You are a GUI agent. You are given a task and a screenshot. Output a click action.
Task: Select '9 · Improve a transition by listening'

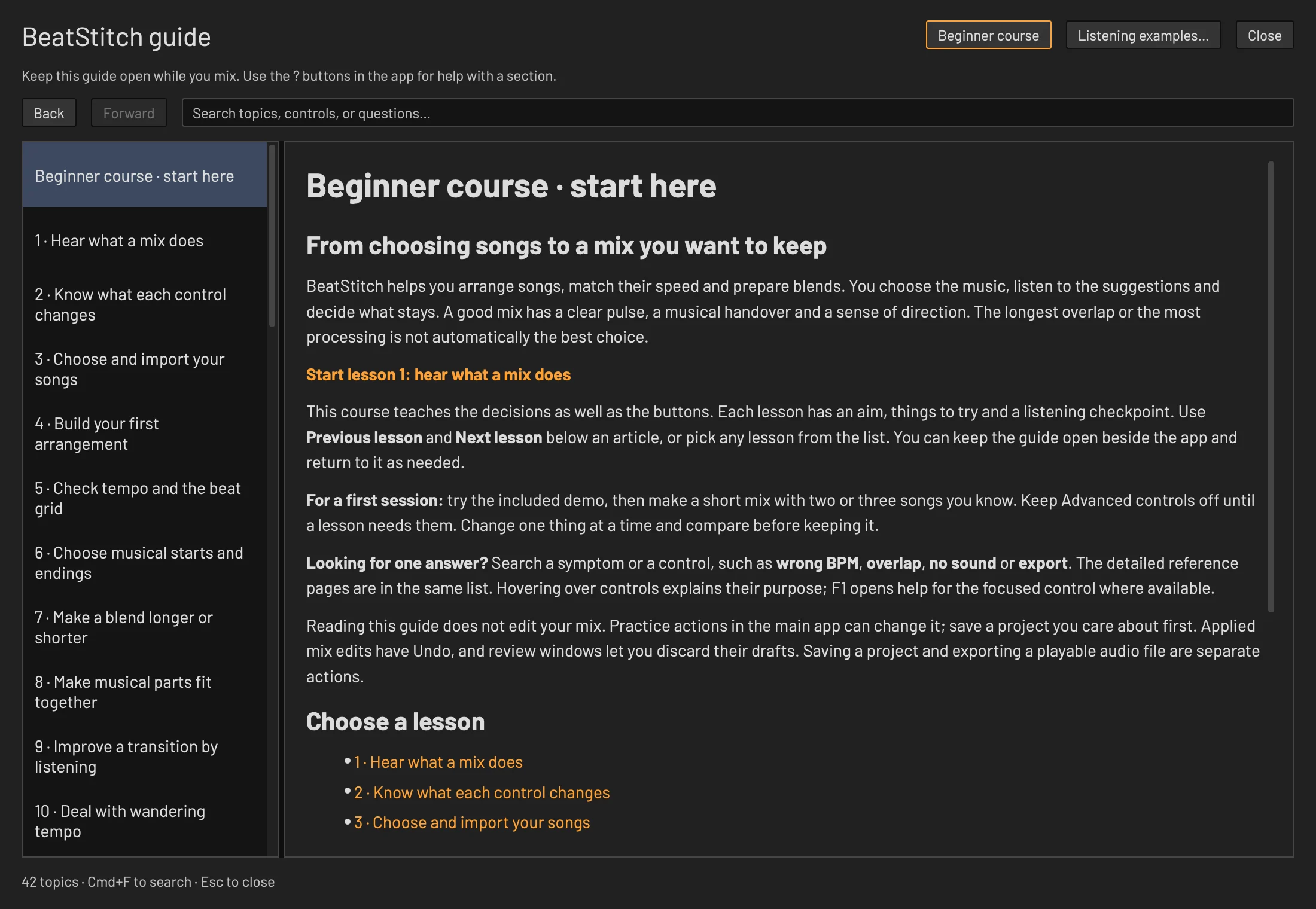tap(145, 757)
